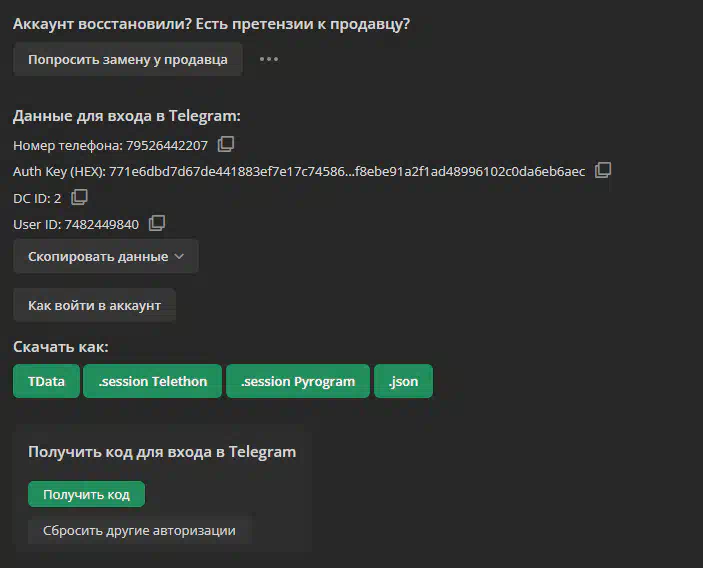This screenshot has width=703, height=568.
Task: Copy the User ID value
Action: [157, 223]
